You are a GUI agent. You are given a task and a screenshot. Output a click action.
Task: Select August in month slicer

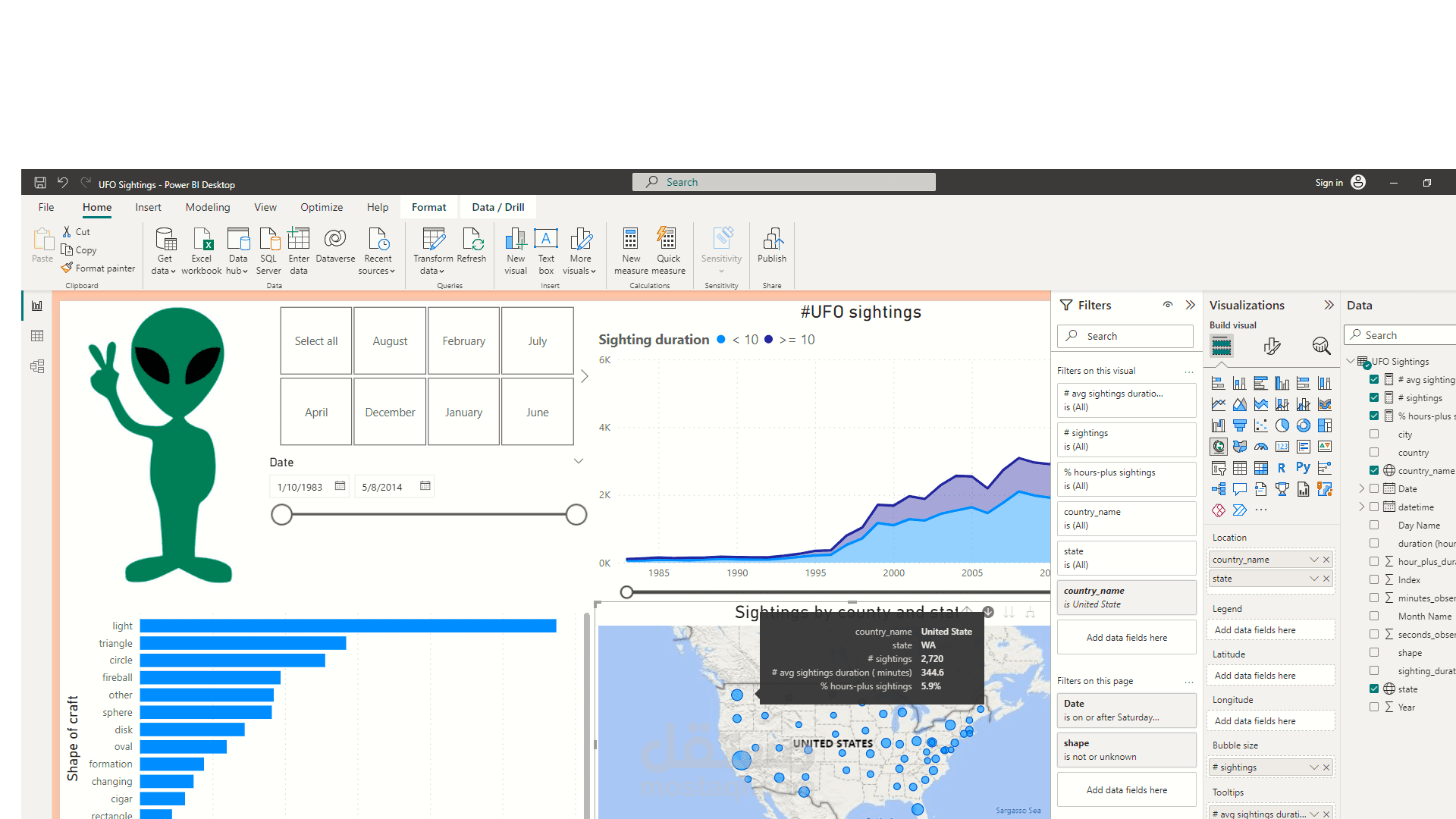click(x=390, y=340)
